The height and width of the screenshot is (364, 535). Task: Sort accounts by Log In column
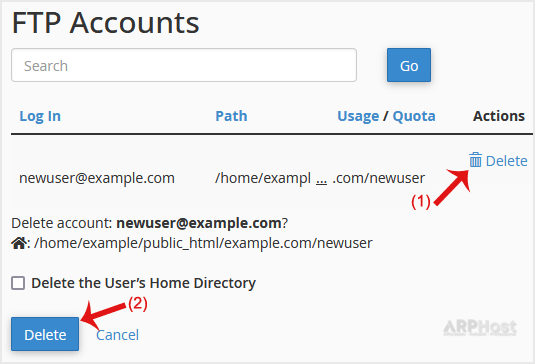tap(40, 116)
